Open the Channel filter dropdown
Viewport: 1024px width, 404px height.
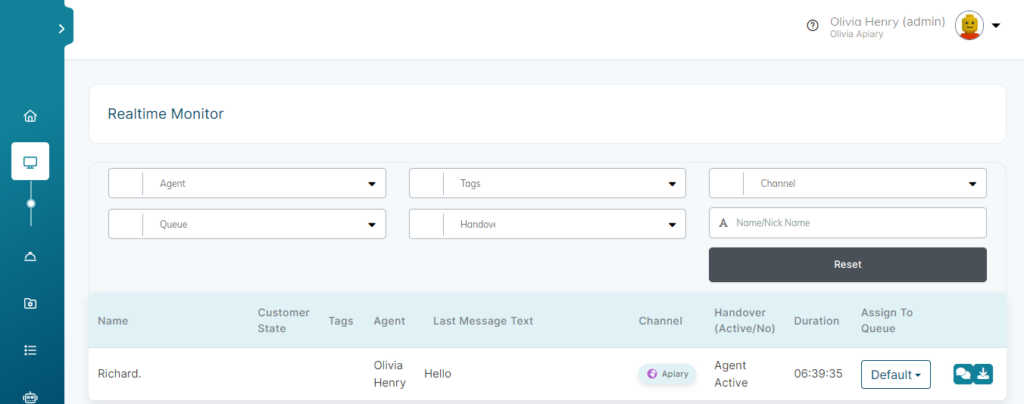[848, 183]
